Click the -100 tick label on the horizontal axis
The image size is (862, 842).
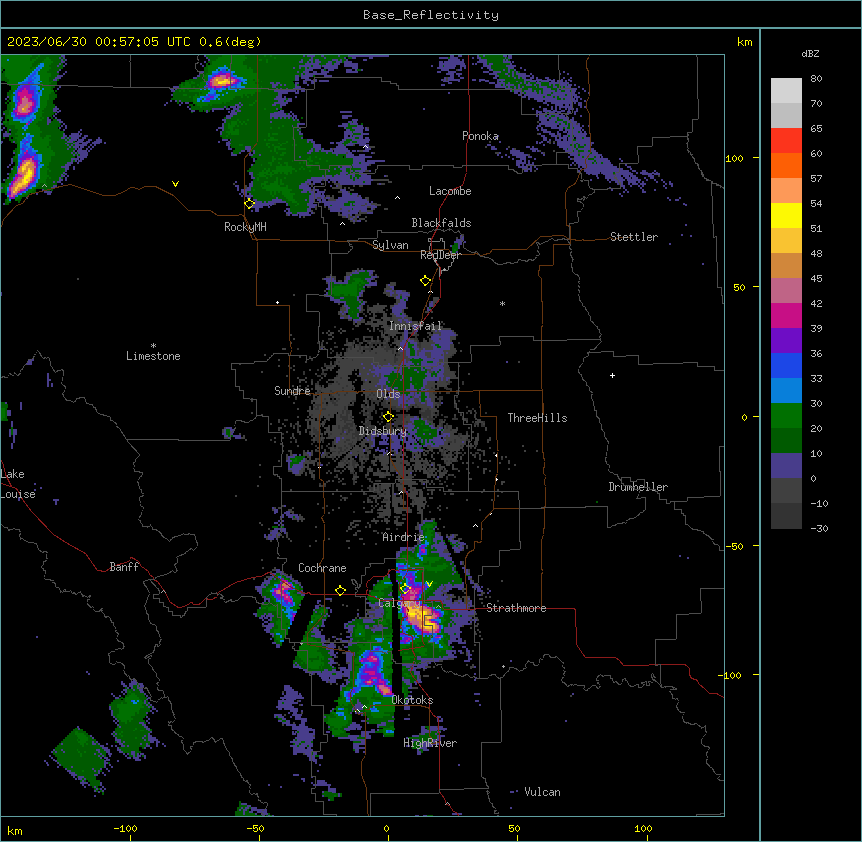point(125,828)
